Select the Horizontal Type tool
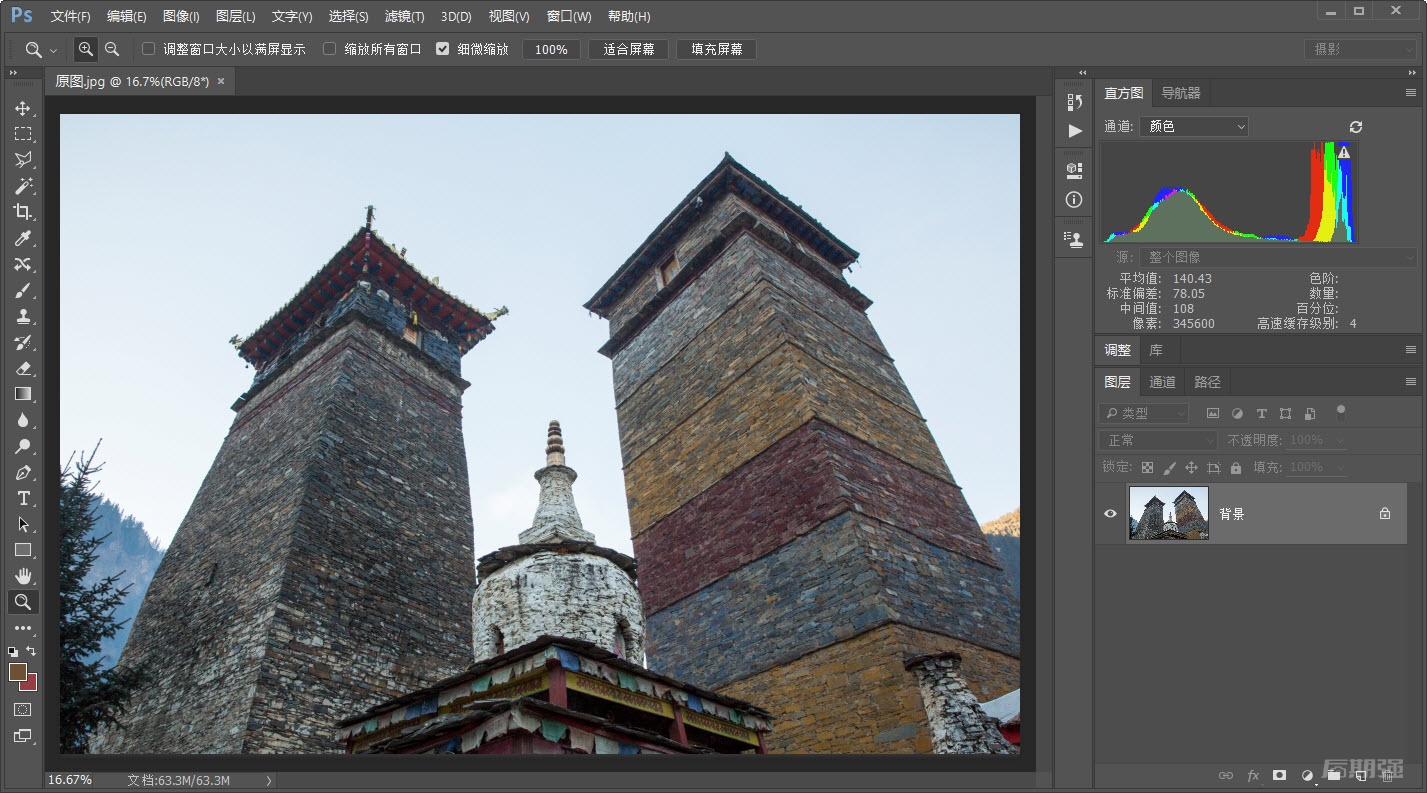Screen dimensions: 1427x793 [23, 498]
